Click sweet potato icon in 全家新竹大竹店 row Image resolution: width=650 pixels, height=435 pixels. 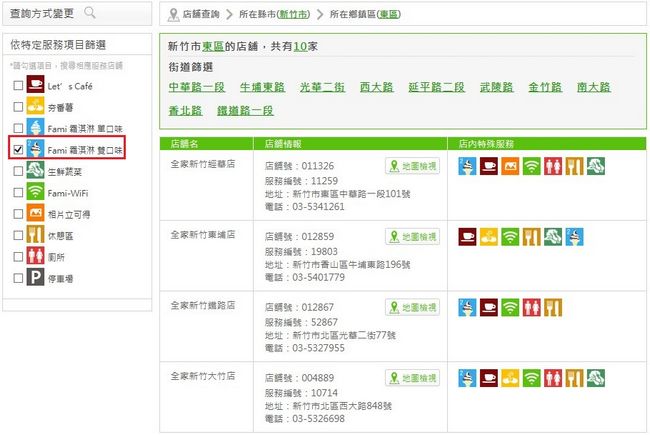[510, 378]
